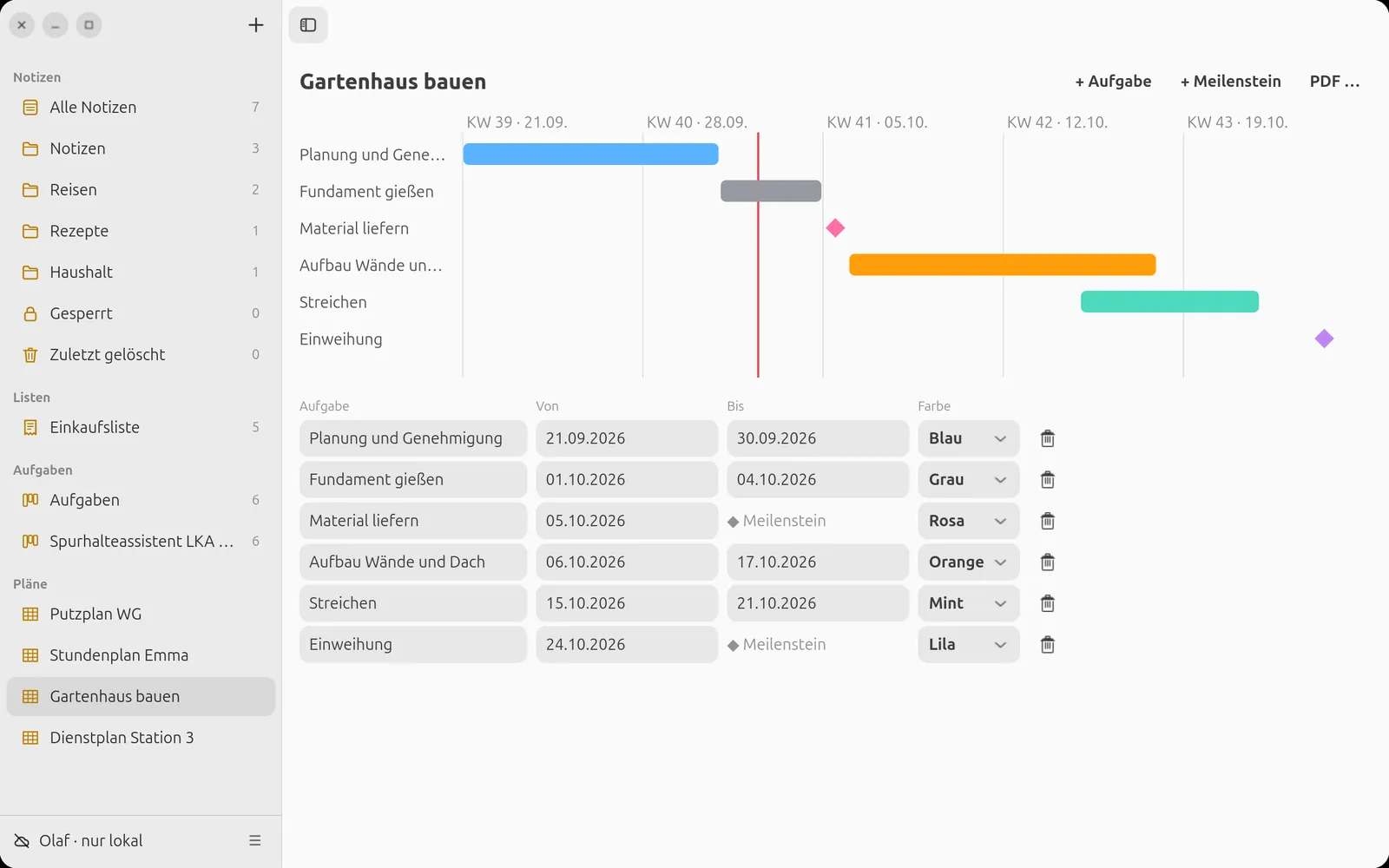Select Stundenplan Emma in Pläne
The height and width of the screenshot is (868, 1389).
click(141, 655)
